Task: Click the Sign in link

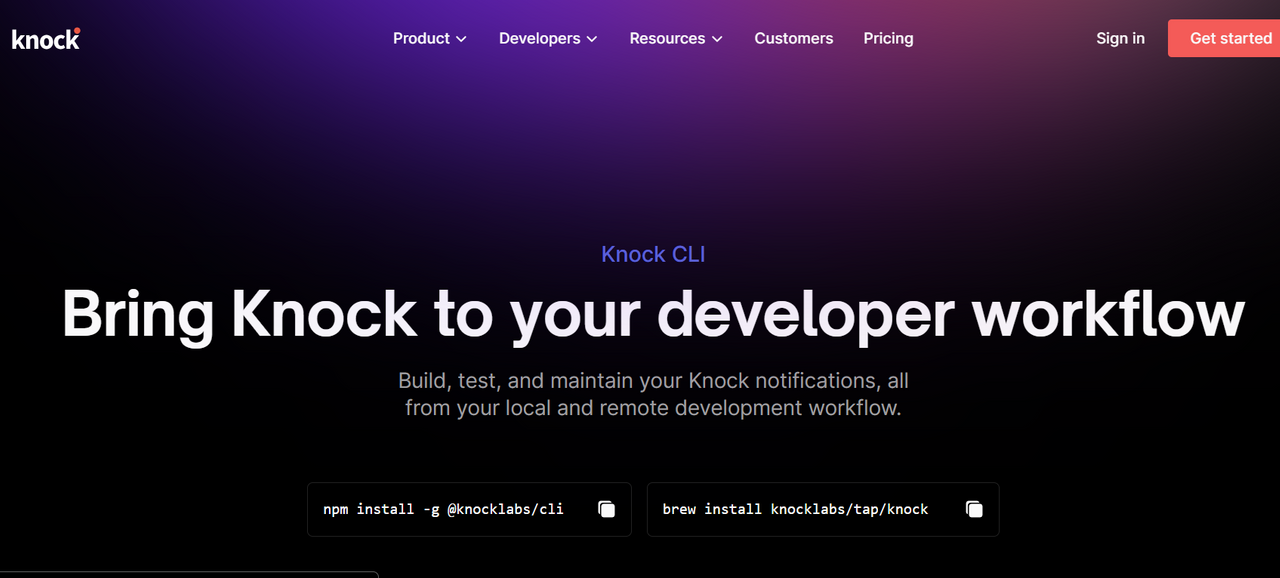Action: click(1120, 38)
